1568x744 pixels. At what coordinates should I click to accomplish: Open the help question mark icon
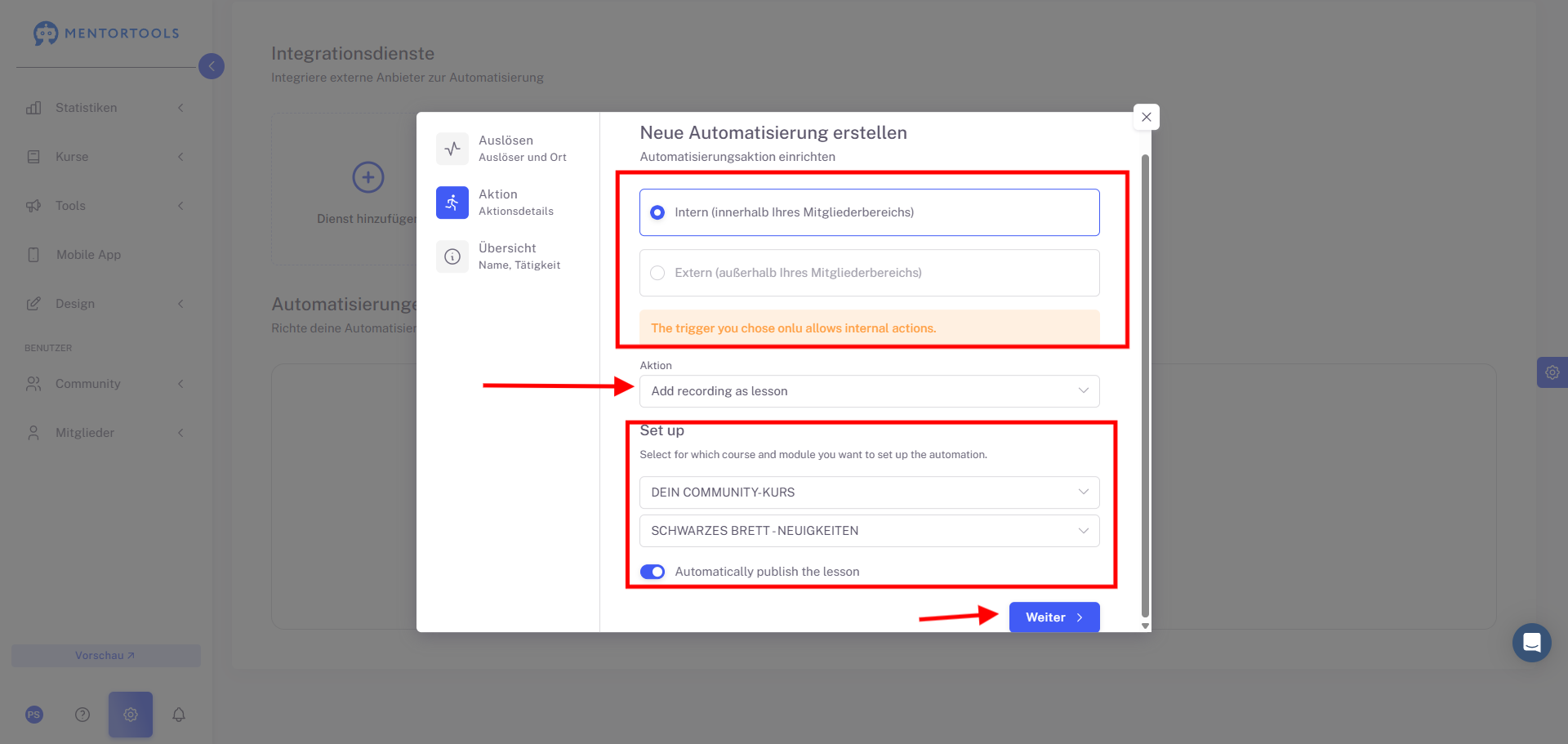pos(82,715)
